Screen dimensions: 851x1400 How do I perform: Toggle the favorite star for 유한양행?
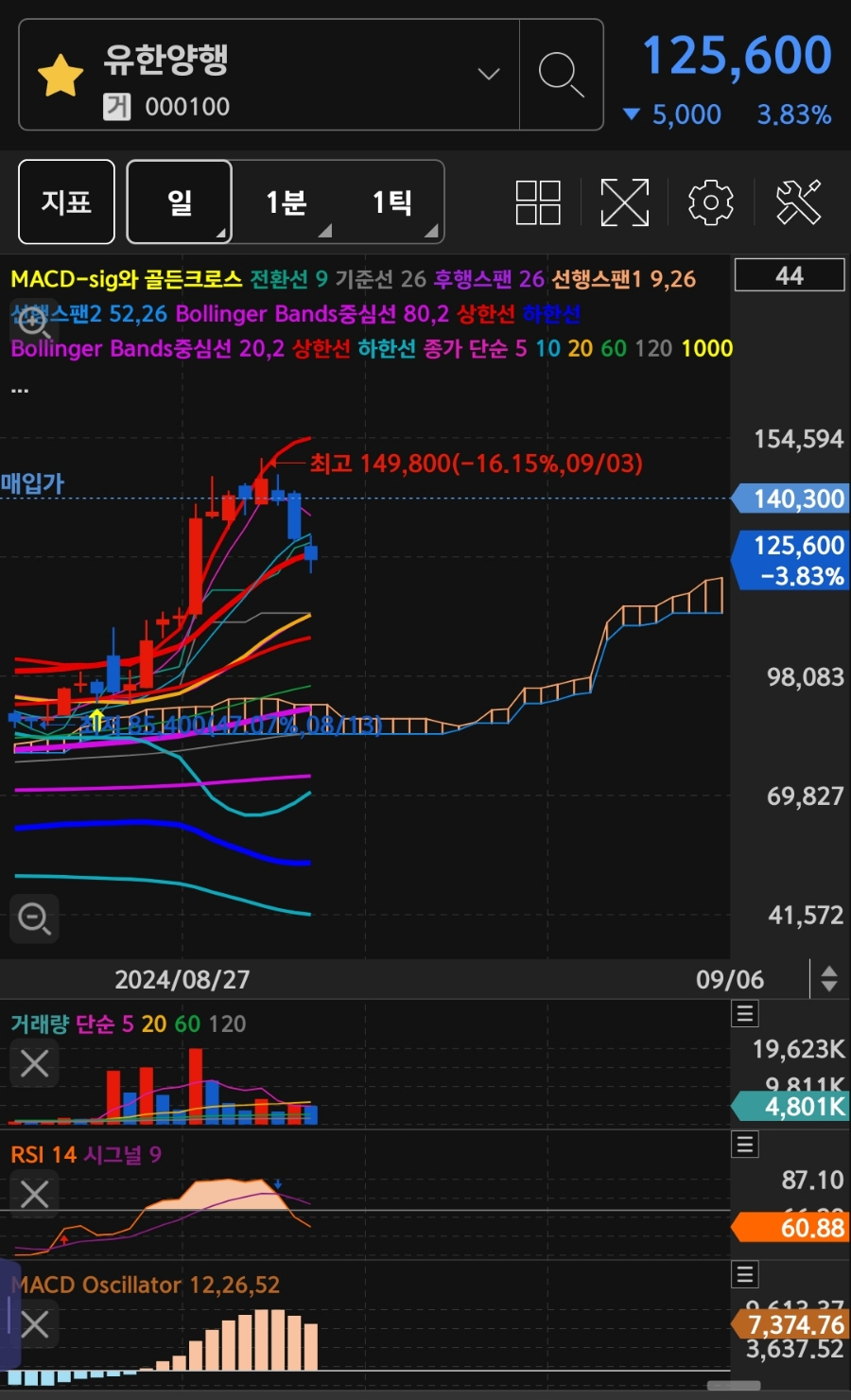[61, 76]
